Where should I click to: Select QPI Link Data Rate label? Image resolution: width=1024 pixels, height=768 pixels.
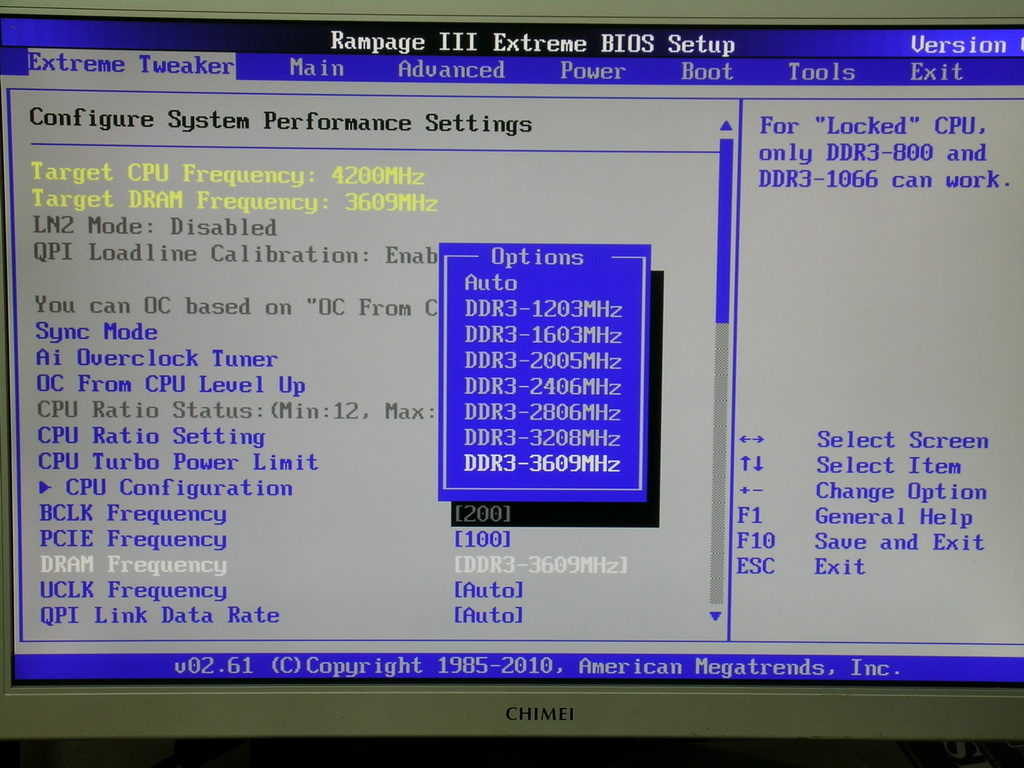pyautogui.click(x=160, y=615)
